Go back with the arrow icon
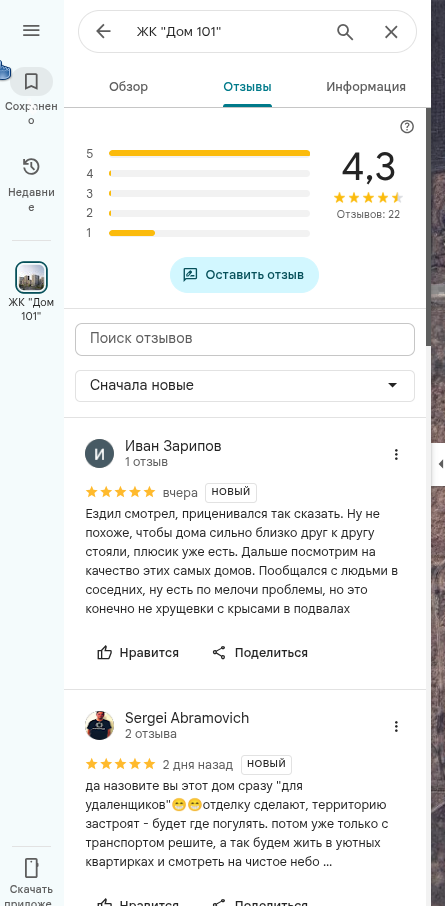Screen dimensions: 445x906 coord(103,31)
